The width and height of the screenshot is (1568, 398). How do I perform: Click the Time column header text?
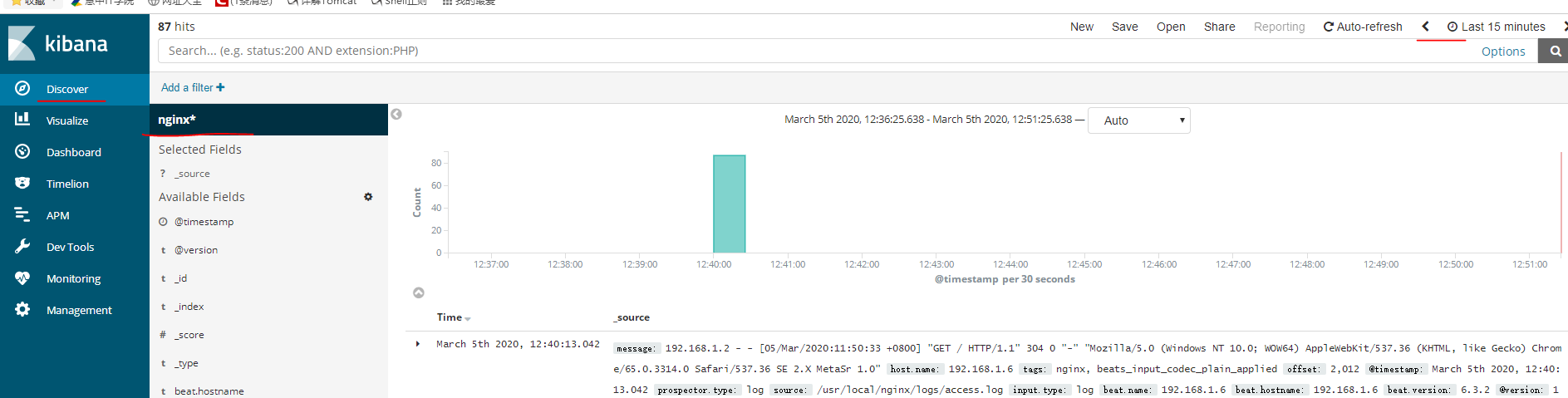pos(450,317)
